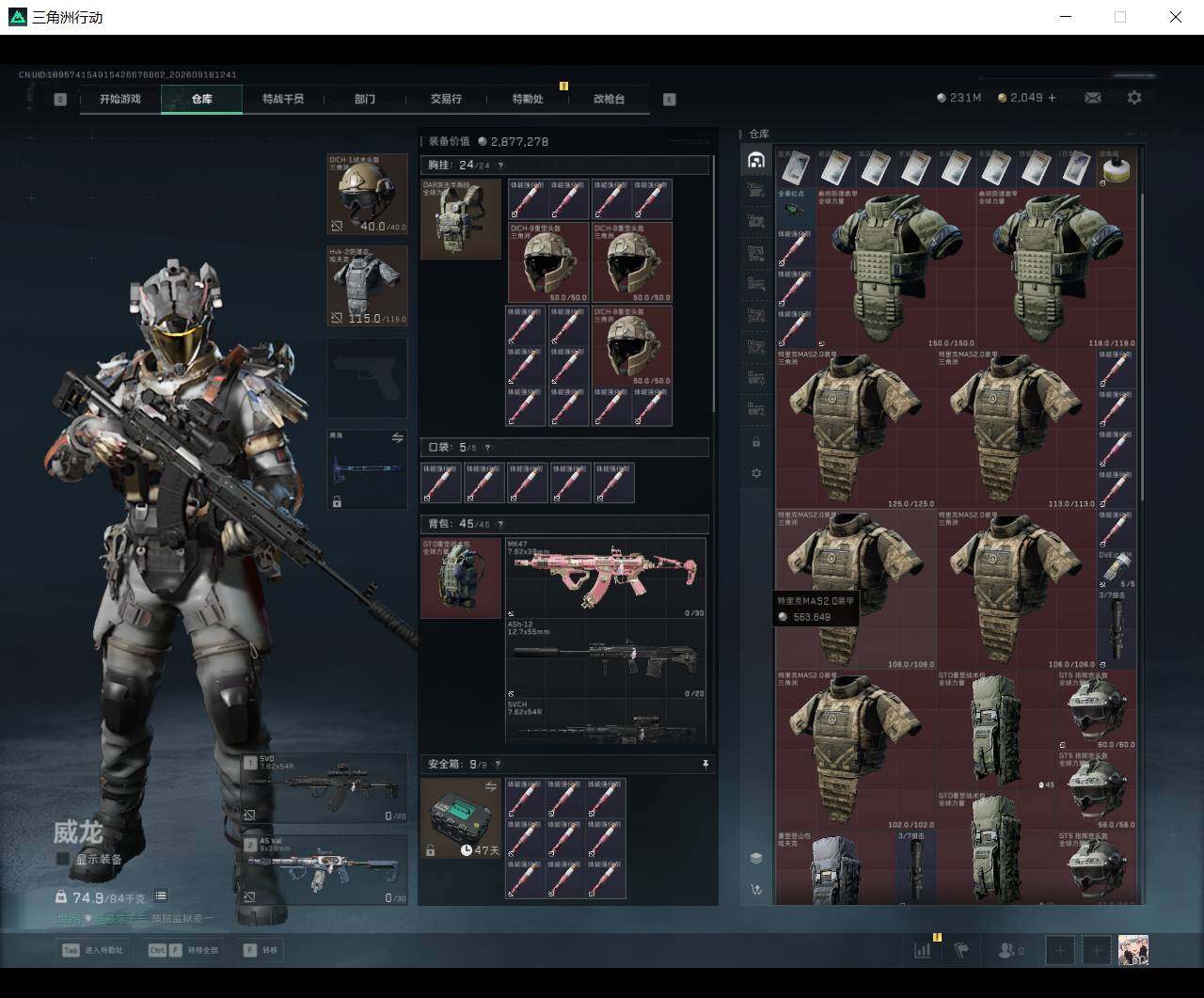The height and width of the screenshot is (998, 1204).
Task: Open the player avatar portrait
Action: [1133, 950]
